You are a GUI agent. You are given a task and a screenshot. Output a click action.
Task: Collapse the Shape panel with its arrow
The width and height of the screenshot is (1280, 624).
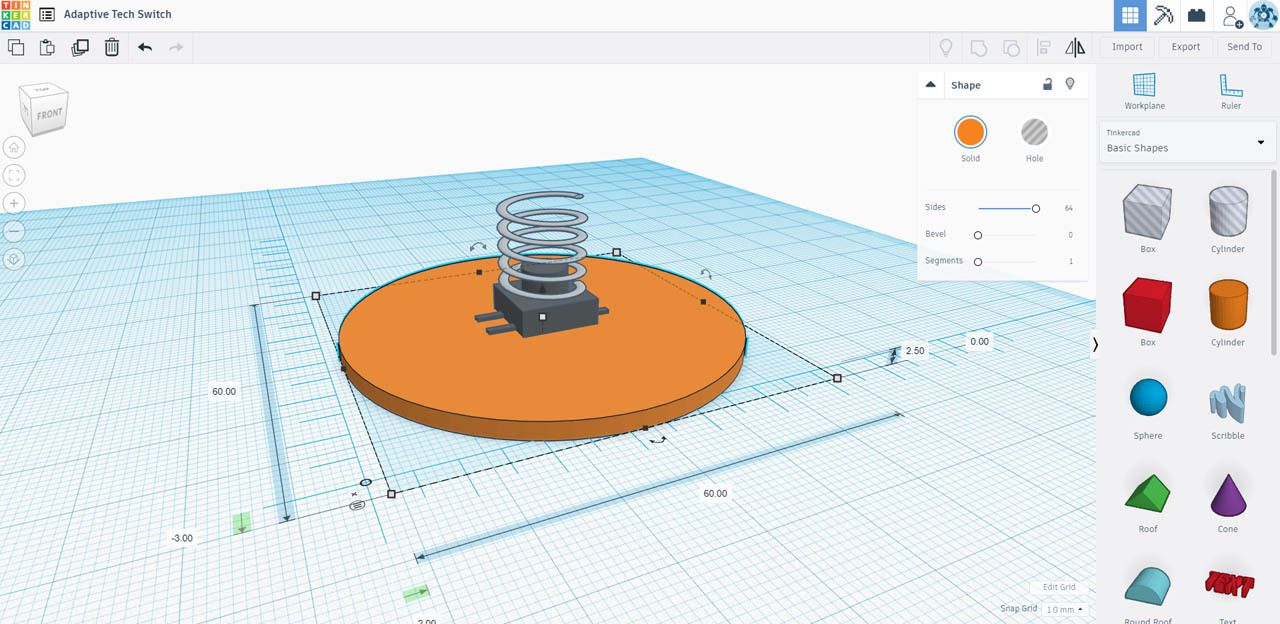[x=931, y=84]
